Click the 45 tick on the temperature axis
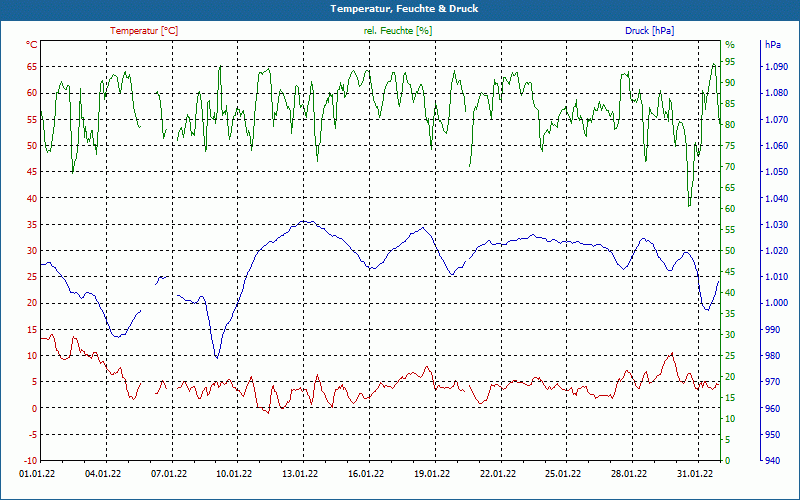The height and width of the screenshot is (500, 800). (x=32, y=172)
